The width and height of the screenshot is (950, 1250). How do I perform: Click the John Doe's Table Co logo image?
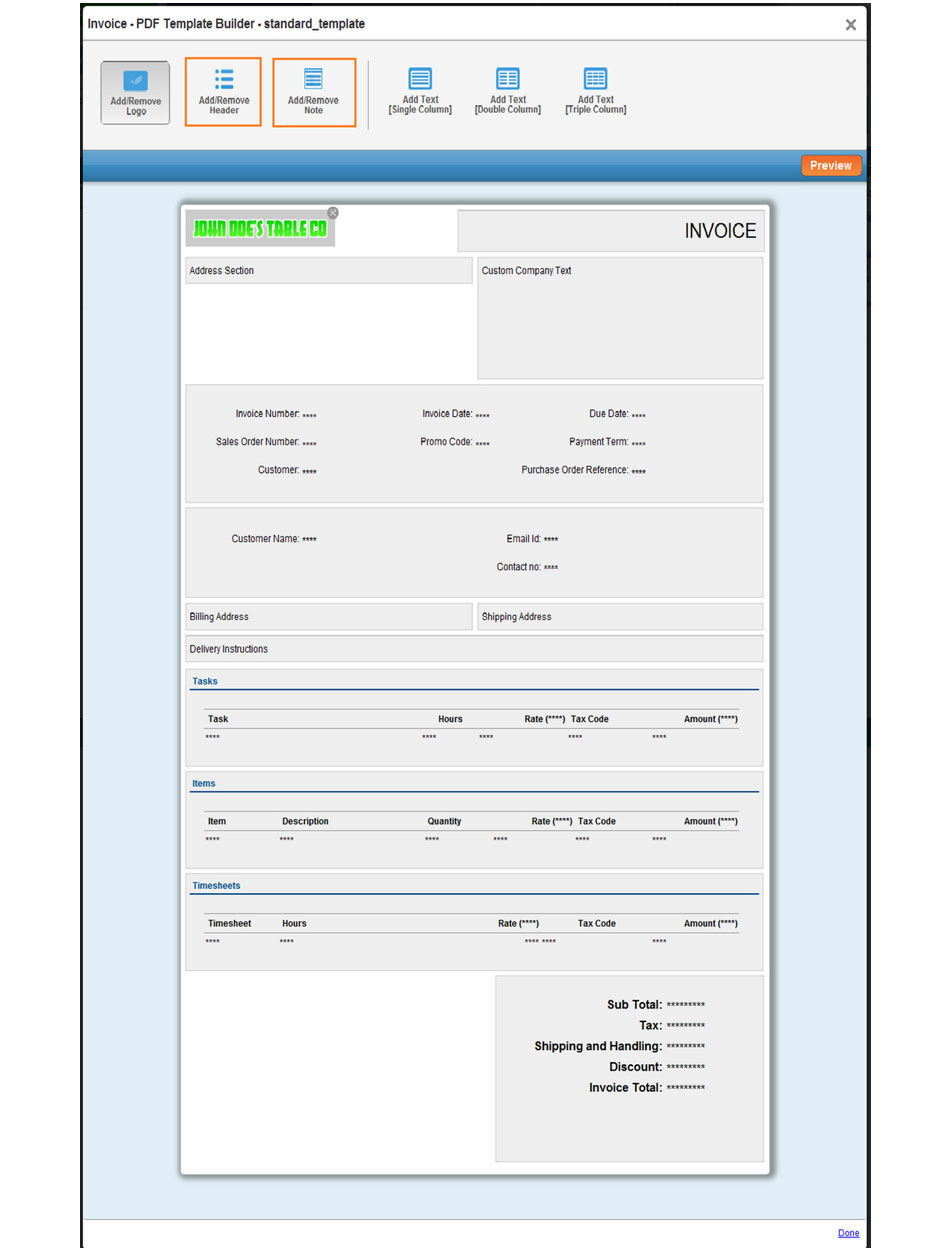pyautogui.click(x=260, y=228)
